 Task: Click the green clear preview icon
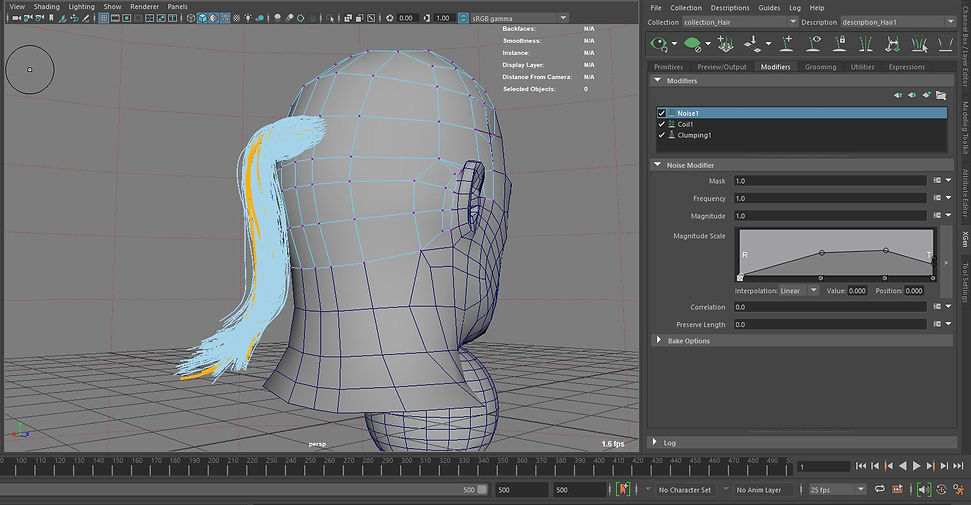(x=692, y=43)
